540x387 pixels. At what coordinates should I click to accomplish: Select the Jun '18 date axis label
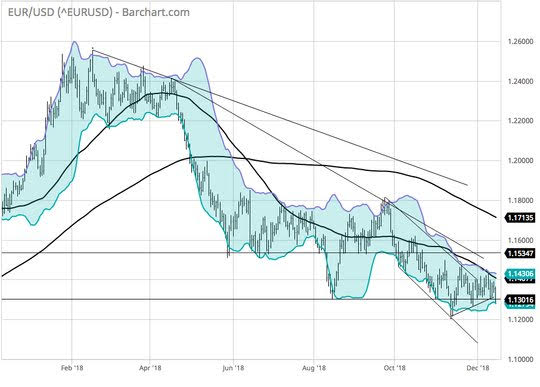pyautogui.click(x=233, y=368)
